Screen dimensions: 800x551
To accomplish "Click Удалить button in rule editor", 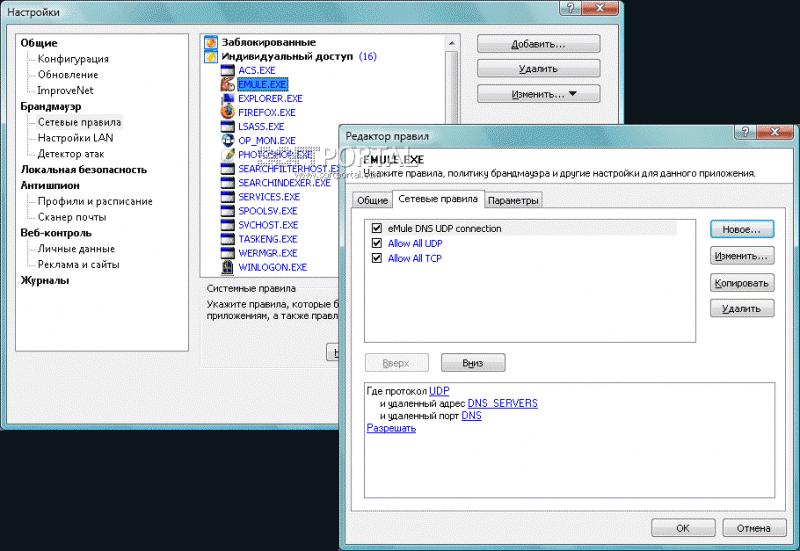I will coord(742,309).
